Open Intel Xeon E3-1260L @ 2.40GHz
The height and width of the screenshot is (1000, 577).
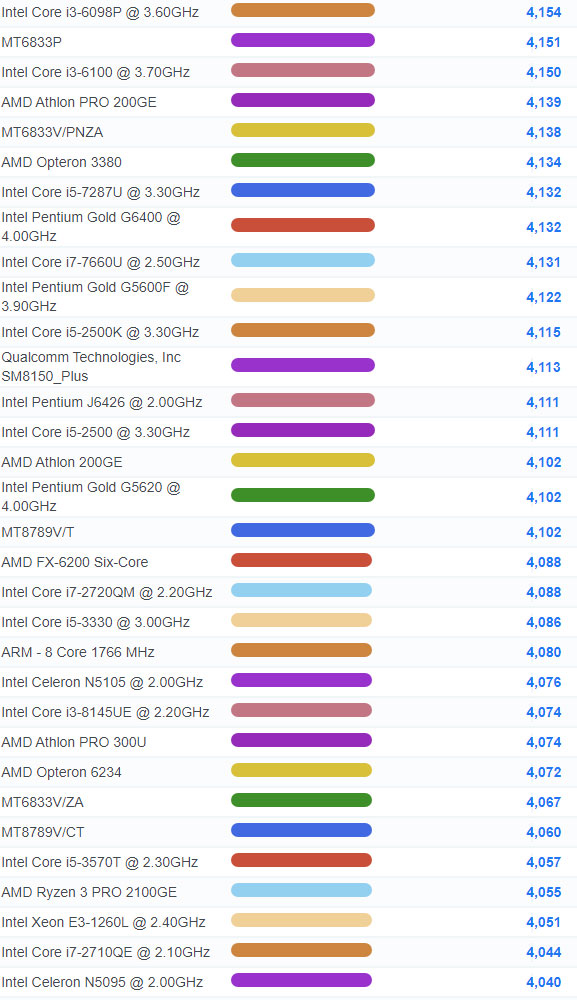(103, 922)
